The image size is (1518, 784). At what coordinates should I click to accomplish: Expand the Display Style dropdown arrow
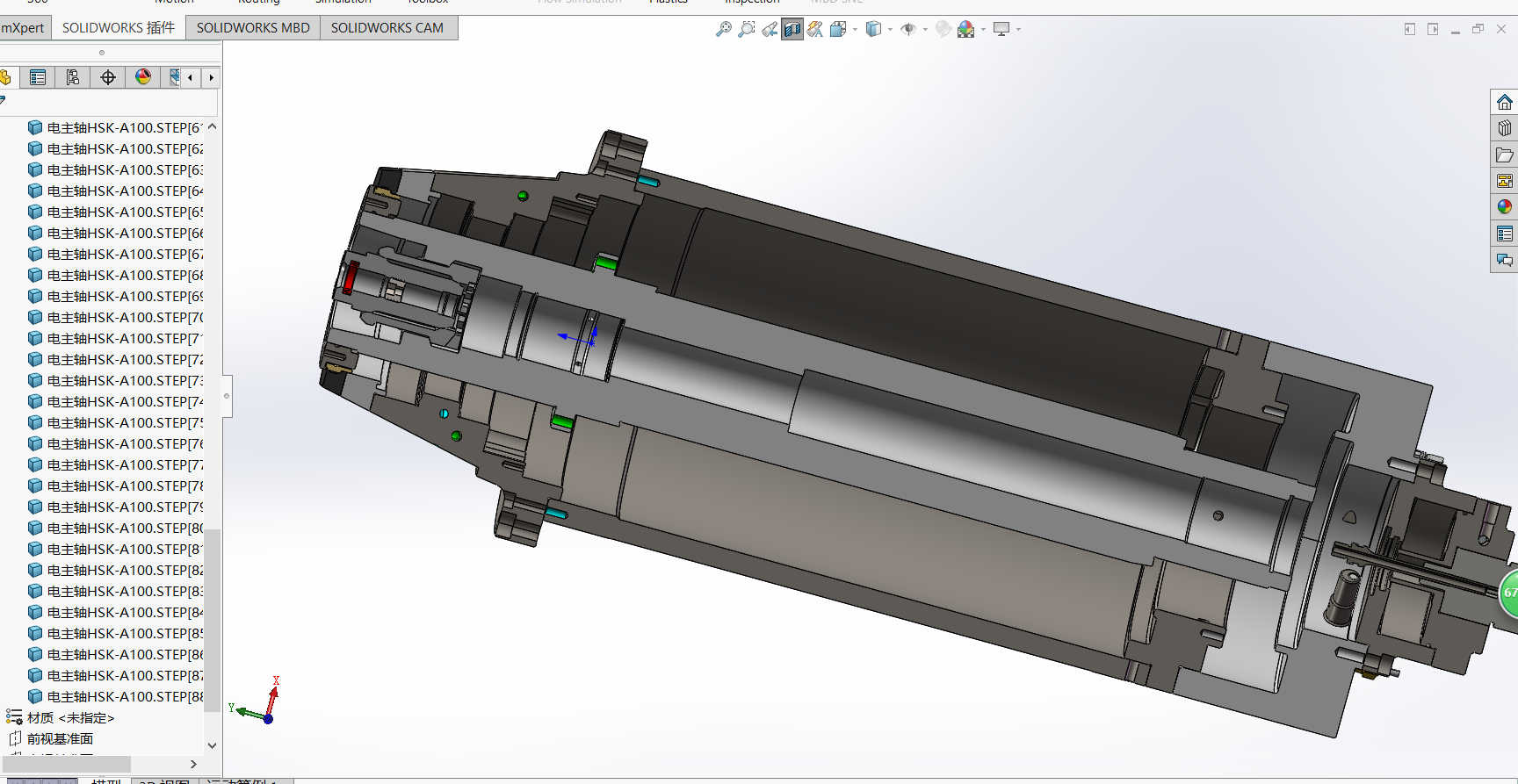[x=890, y=29]
